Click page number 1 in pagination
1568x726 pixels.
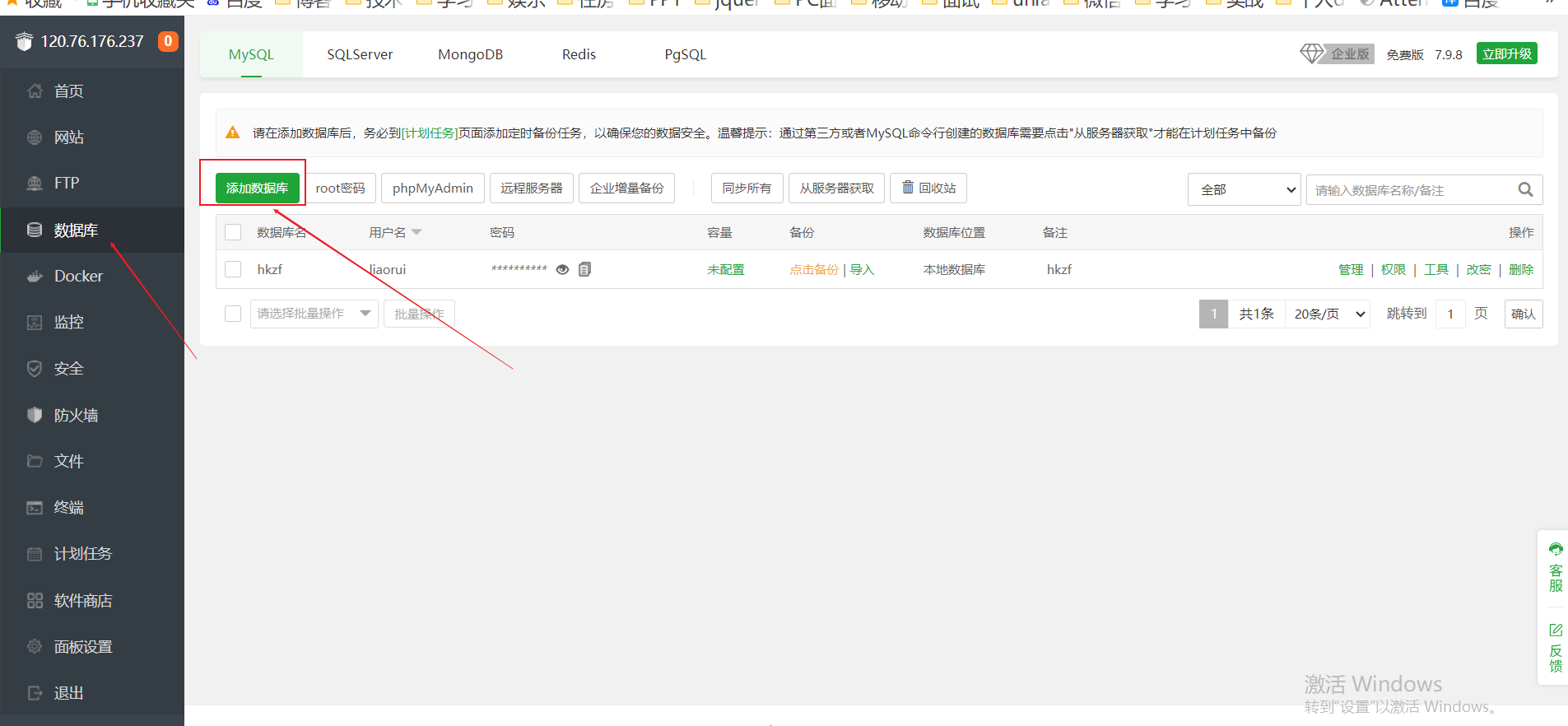(1213, 314)
